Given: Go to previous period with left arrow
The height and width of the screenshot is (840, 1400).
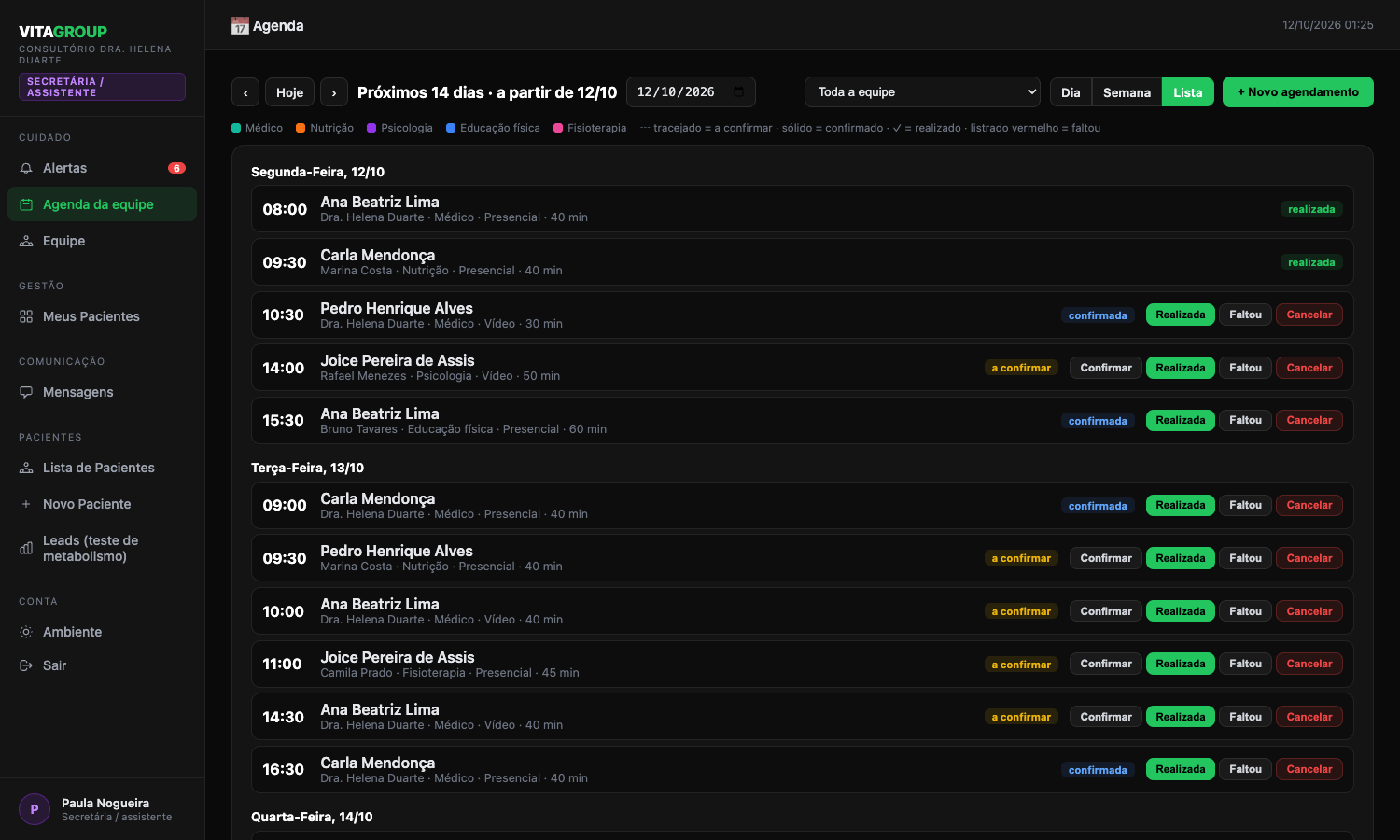Looking at the screenshot, I should tap(245, 92).
